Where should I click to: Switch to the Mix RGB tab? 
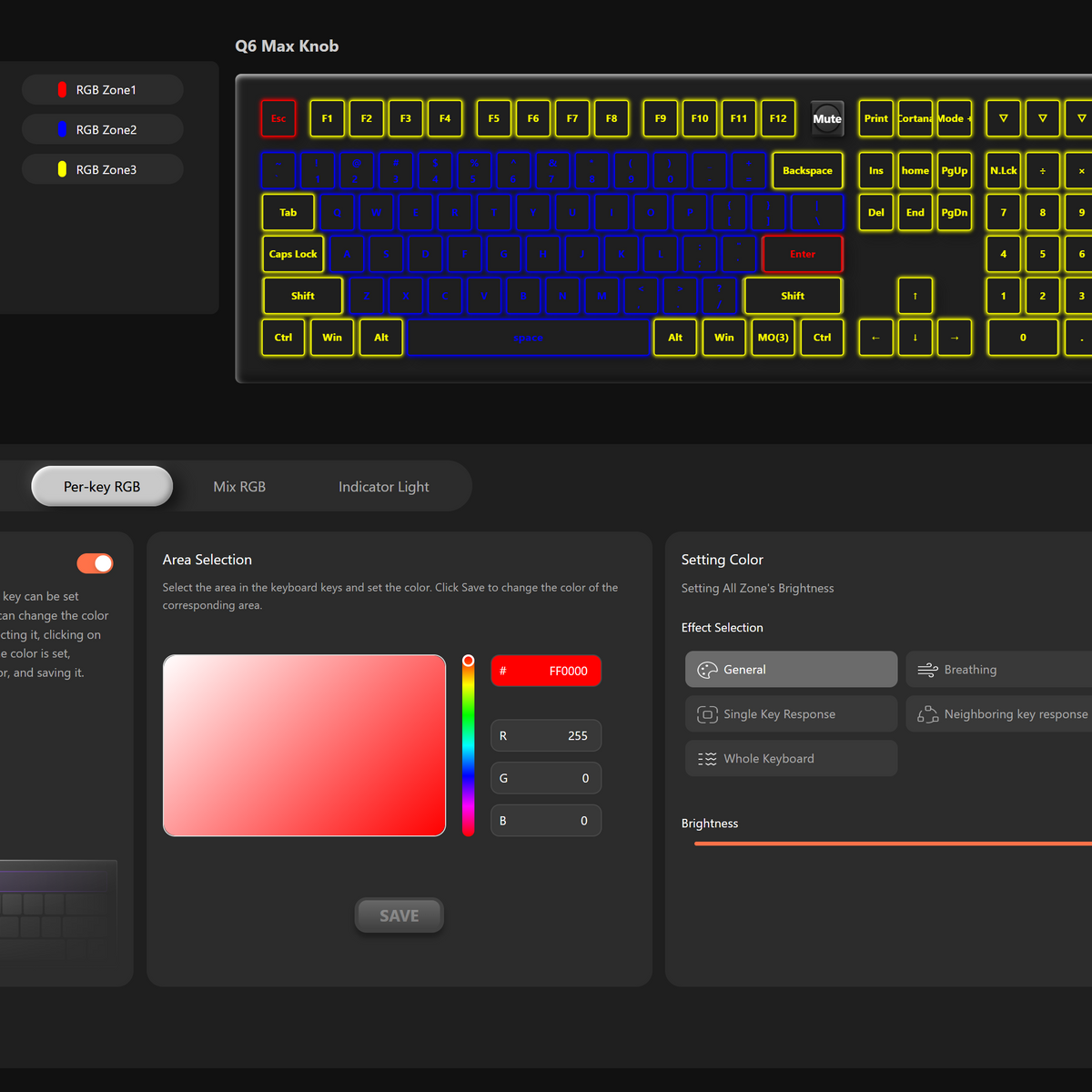click(x=239, y=487)
